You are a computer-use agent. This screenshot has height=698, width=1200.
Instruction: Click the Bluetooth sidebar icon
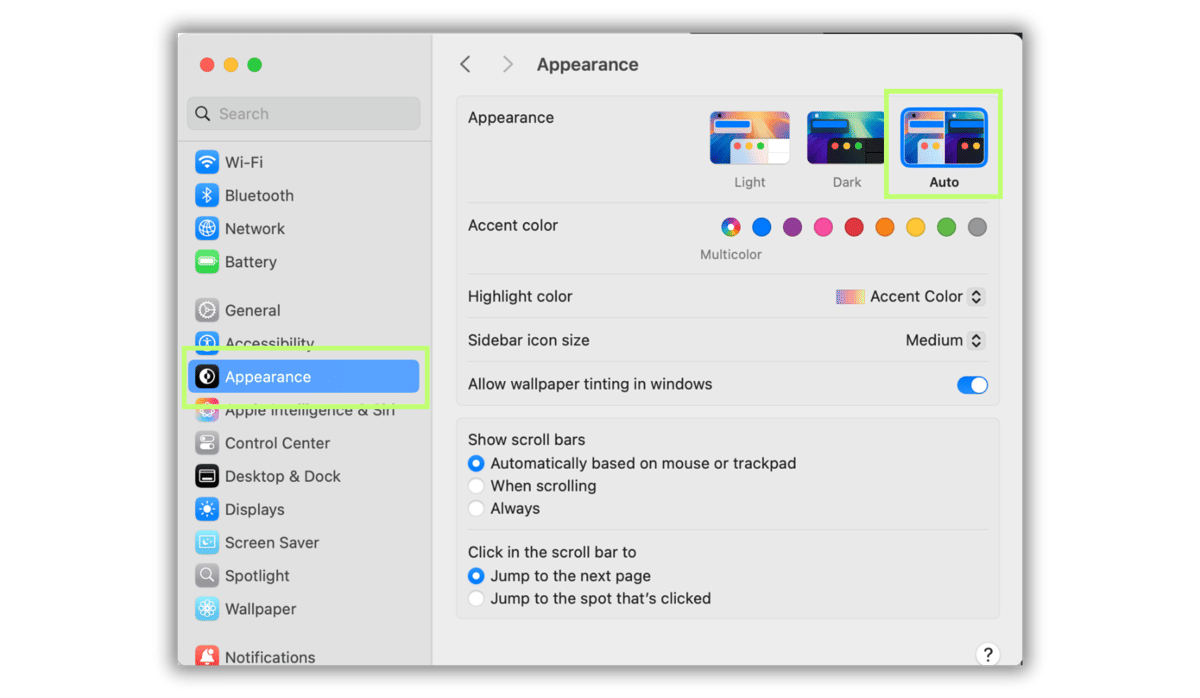tap(207, 195)
